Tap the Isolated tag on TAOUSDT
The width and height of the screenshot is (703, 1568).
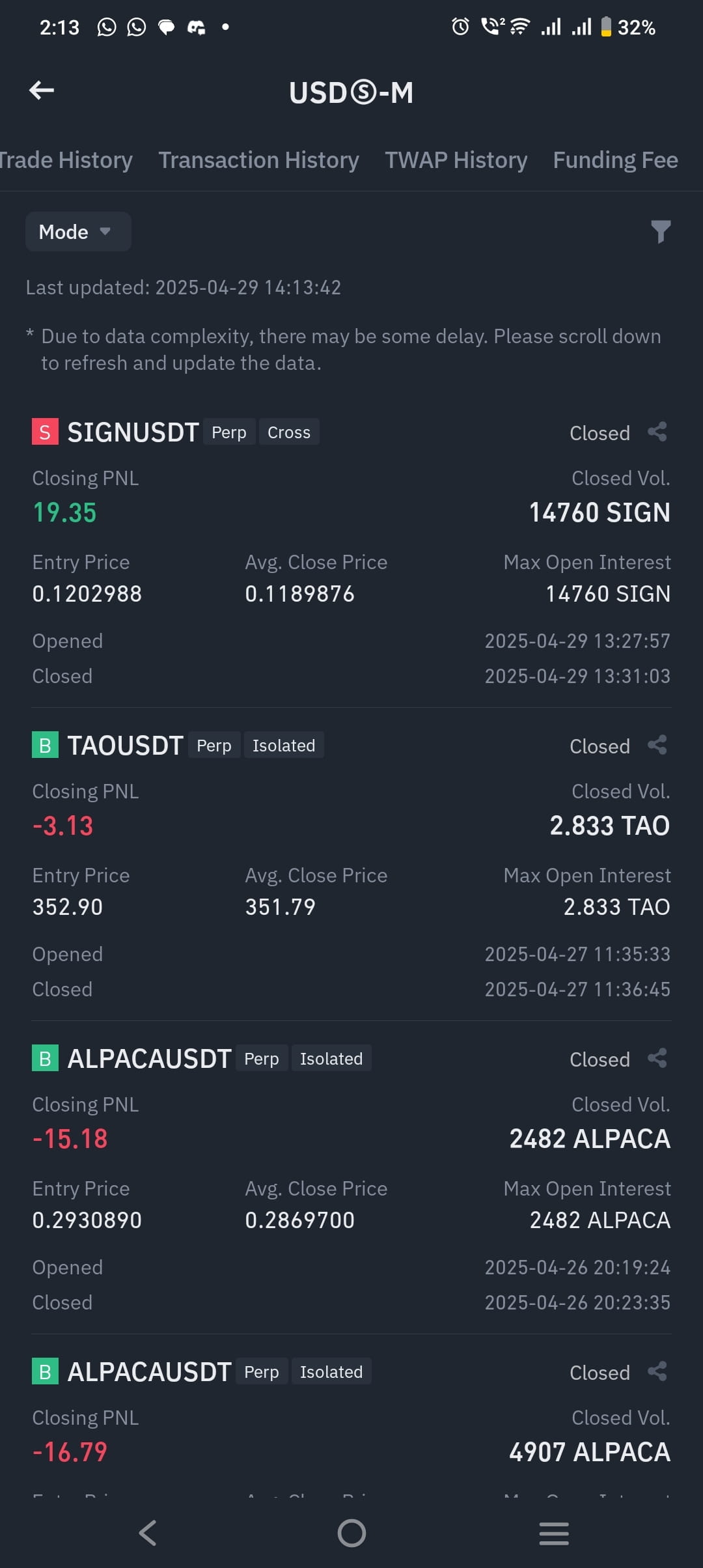tap(284, 746)
